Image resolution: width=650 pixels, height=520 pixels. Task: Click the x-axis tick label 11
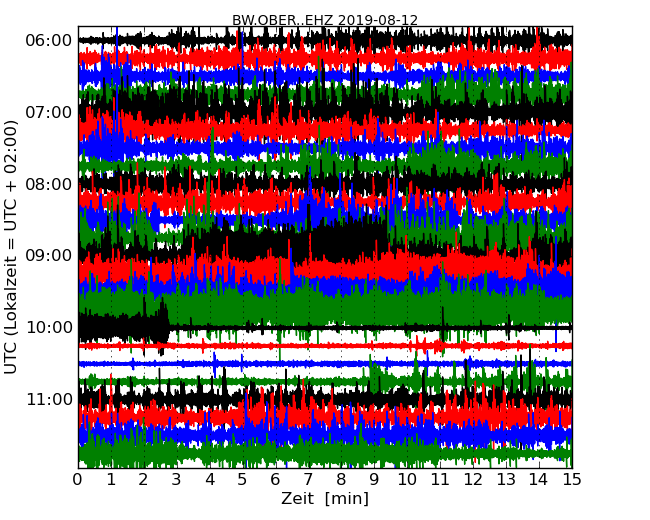(440, 480)
